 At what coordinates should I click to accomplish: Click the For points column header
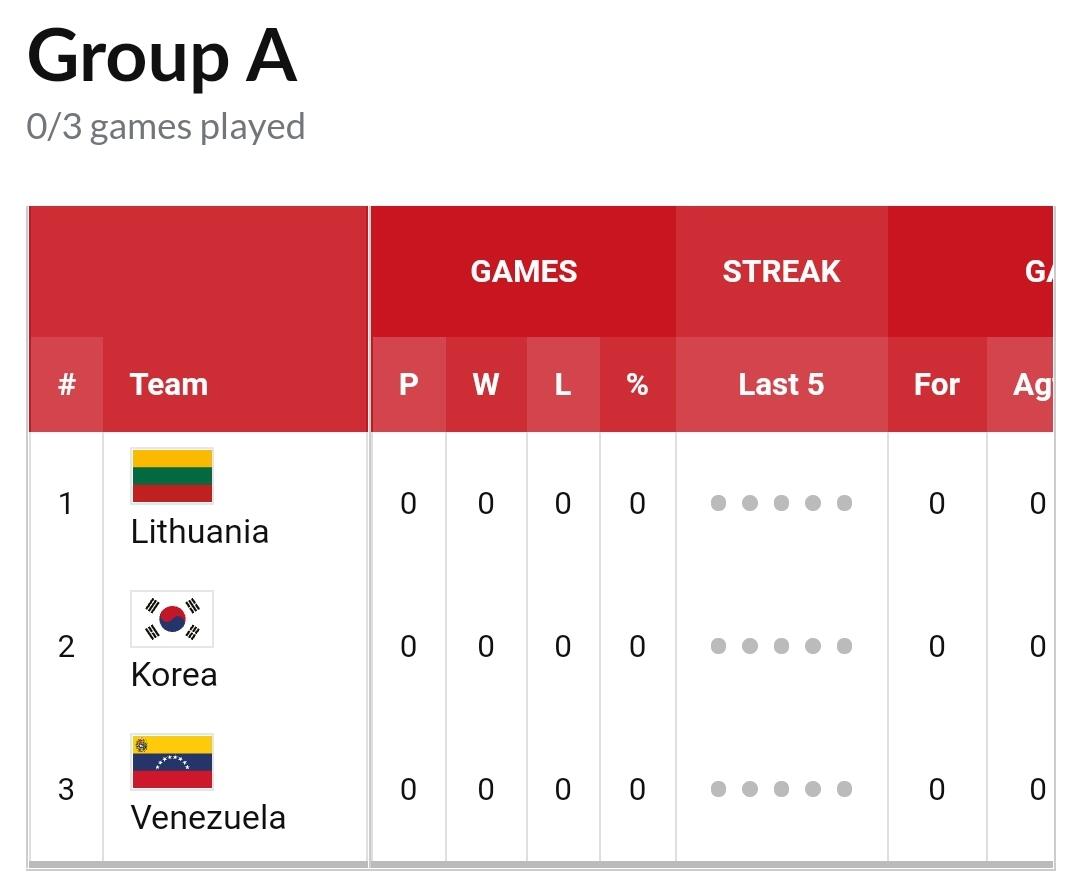937,384
